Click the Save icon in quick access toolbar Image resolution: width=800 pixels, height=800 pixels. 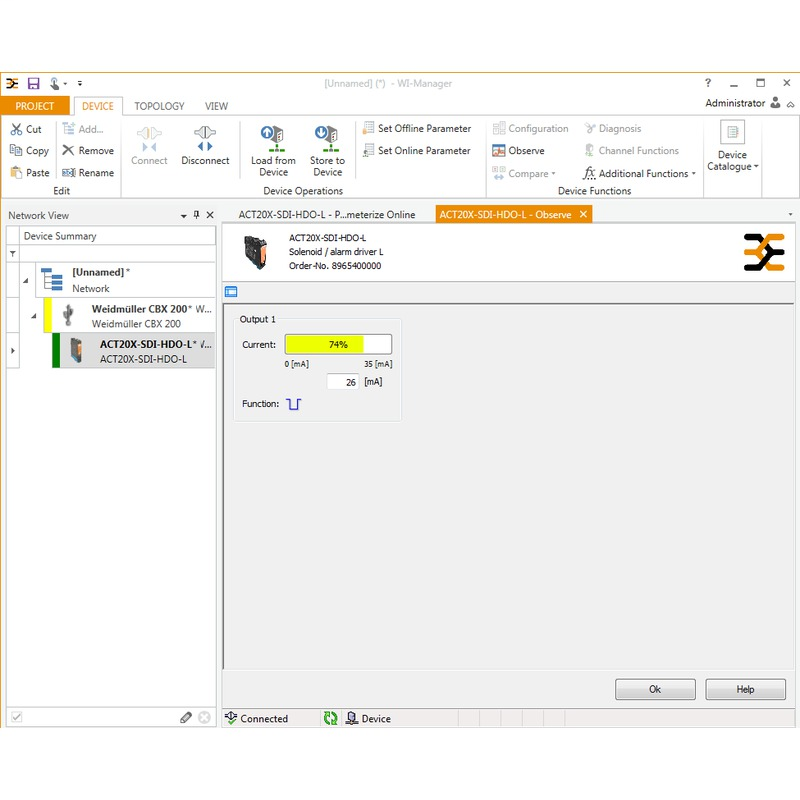pos(33,83)
